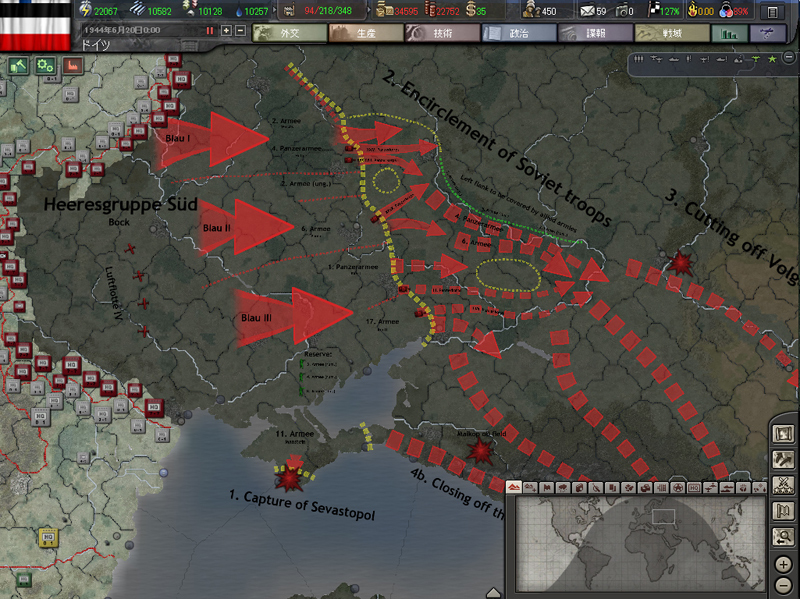This screenshot has height=599, width=800.
Task: Click the energy lightning resource icon
Action: point(85,10)
